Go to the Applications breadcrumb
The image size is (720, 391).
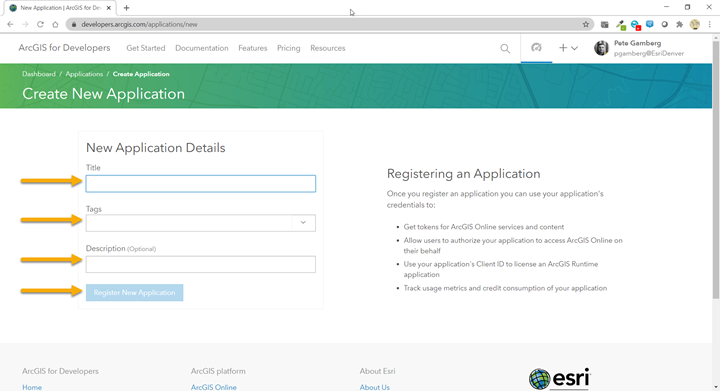pyautogui.click(x=84, y=74)
